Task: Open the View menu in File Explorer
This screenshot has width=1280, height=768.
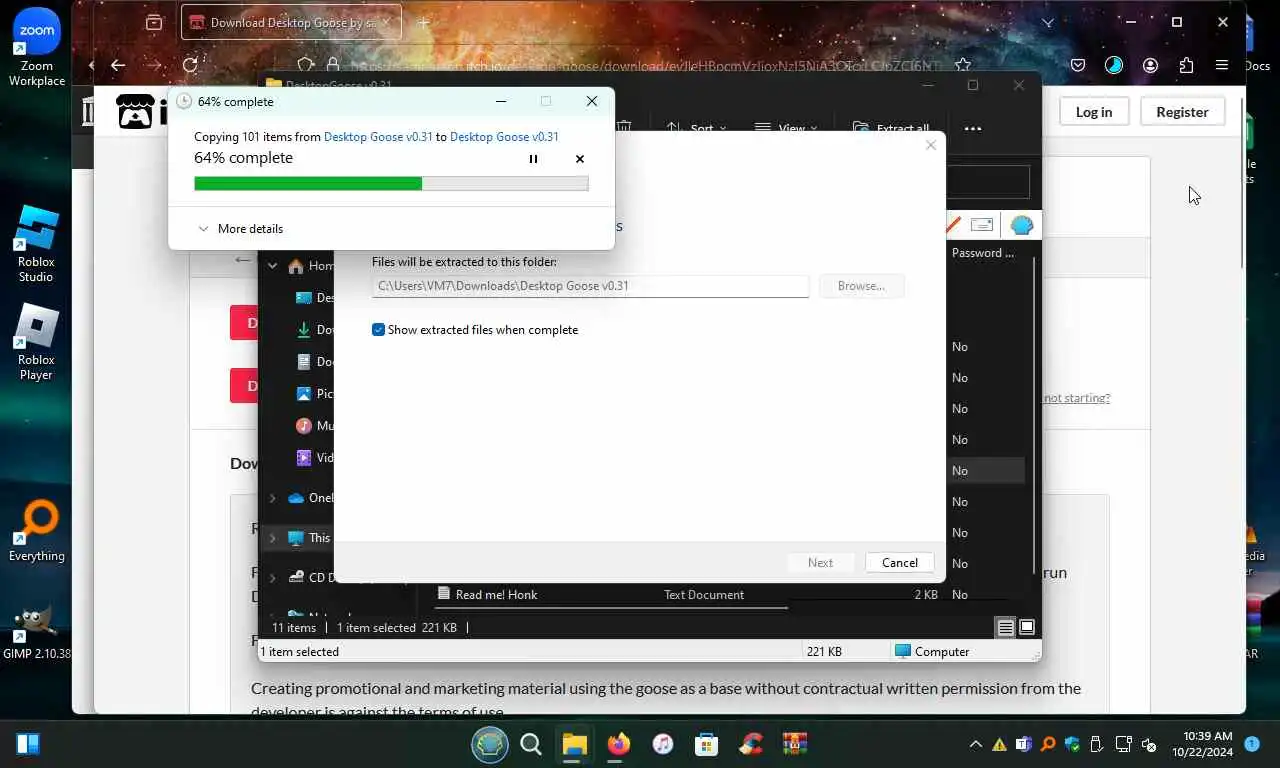Action: tap(785, 128)
